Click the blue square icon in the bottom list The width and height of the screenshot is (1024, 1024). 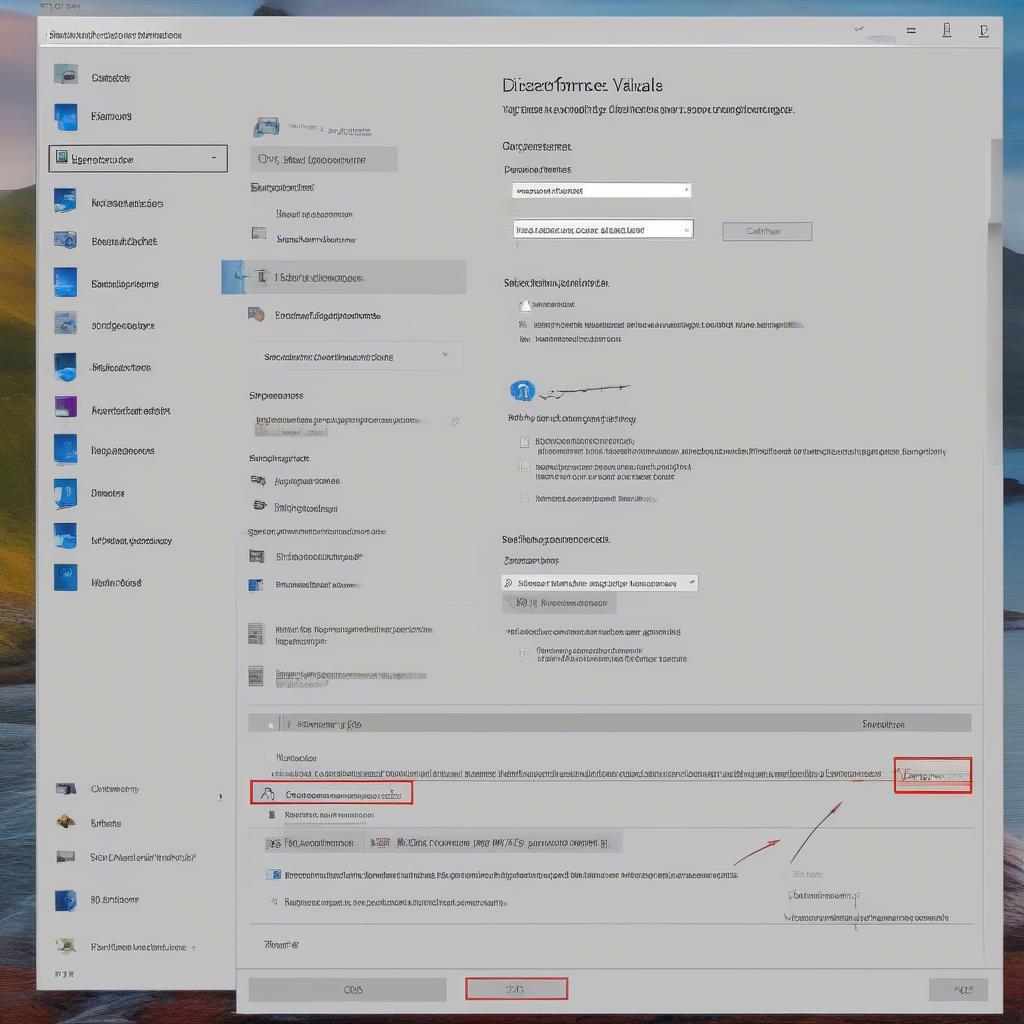pyautogui.click(x=273, y=874)
